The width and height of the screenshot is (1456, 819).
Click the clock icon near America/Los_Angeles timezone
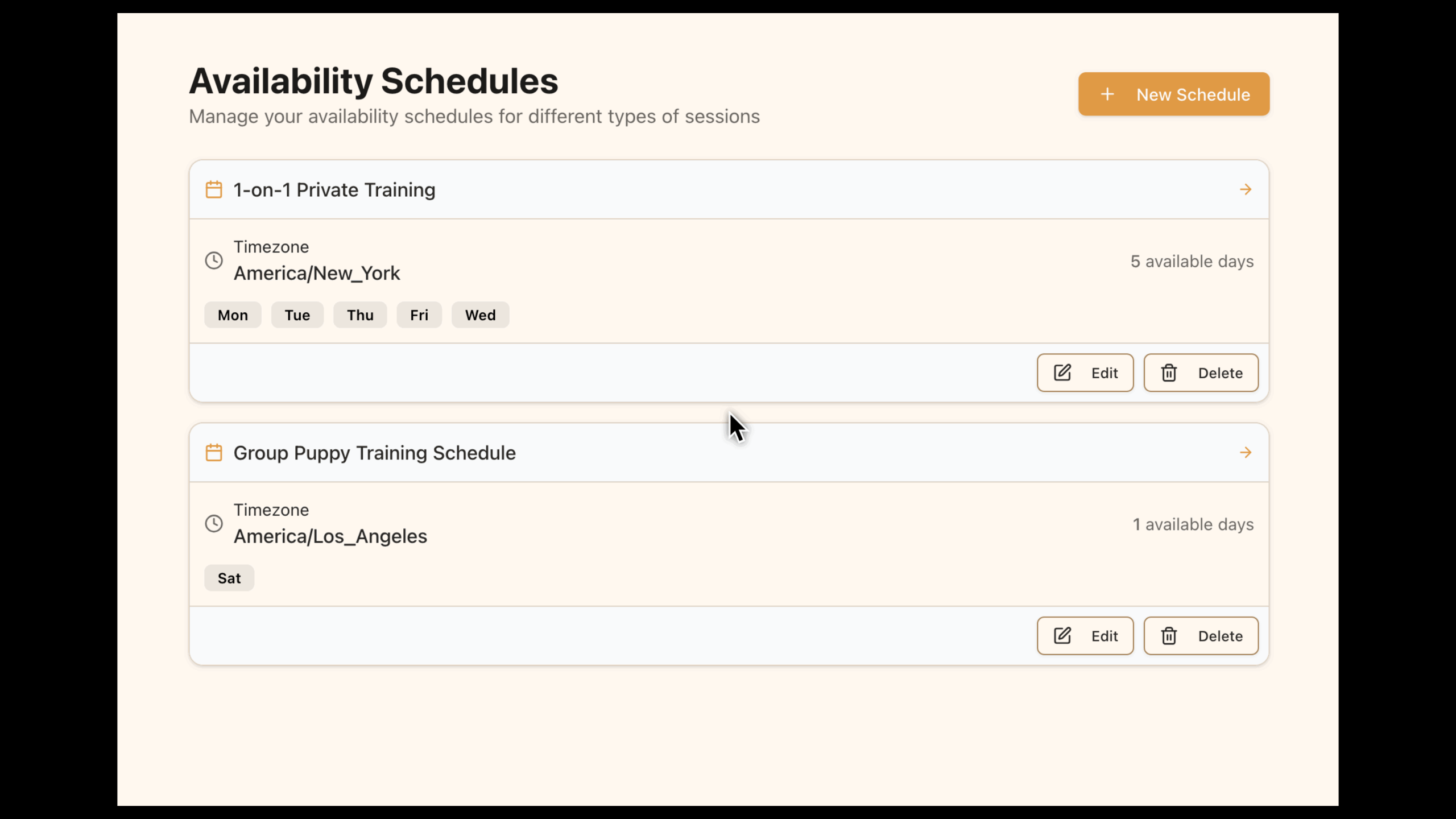click(214, 523)
